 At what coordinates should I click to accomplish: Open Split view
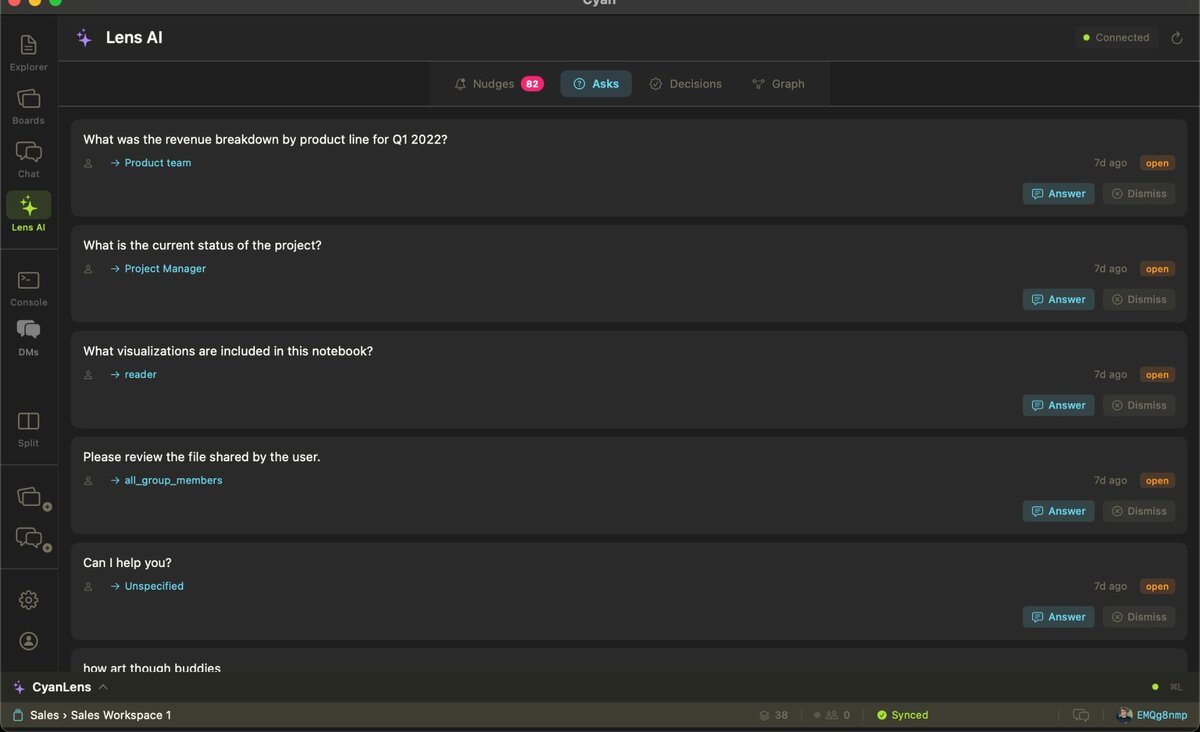(28, 425)
